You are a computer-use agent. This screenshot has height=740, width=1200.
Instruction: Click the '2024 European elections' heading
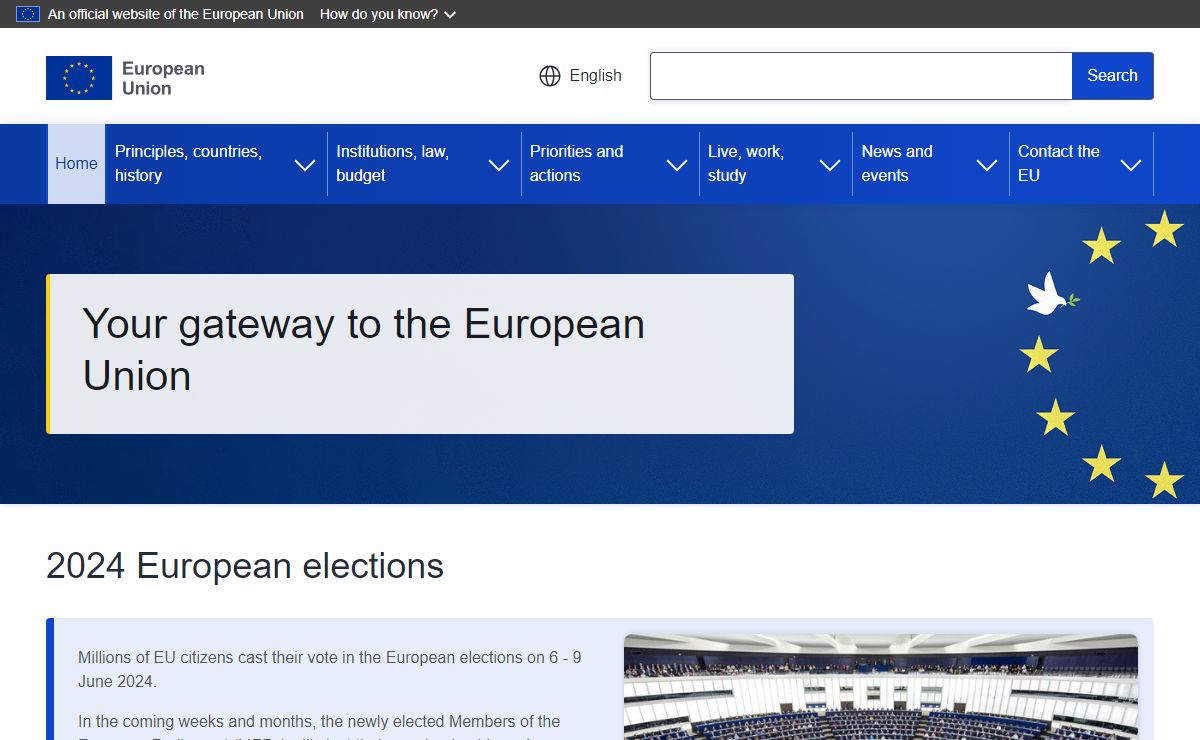coord(245,566)
